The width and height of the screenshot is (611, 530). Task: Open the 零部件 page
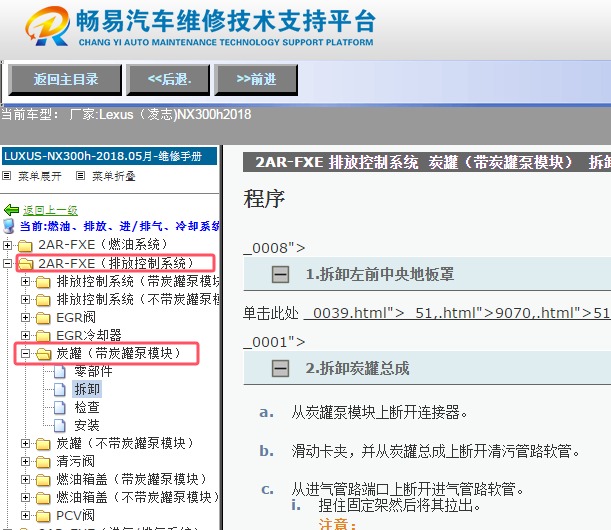coord(94,371)
